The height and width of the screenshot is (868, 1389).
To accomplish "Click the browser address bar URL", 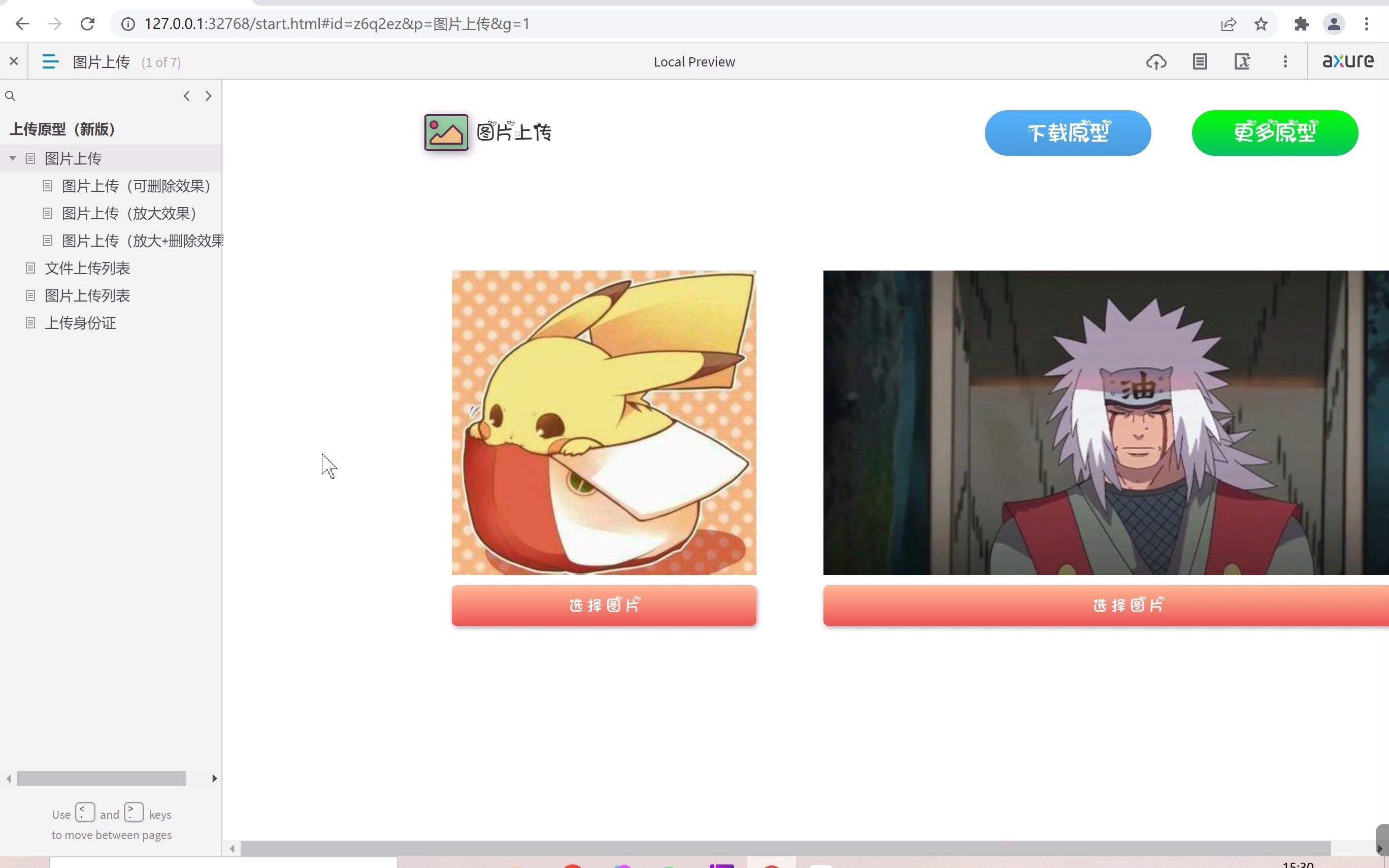I will coord(337,24).
